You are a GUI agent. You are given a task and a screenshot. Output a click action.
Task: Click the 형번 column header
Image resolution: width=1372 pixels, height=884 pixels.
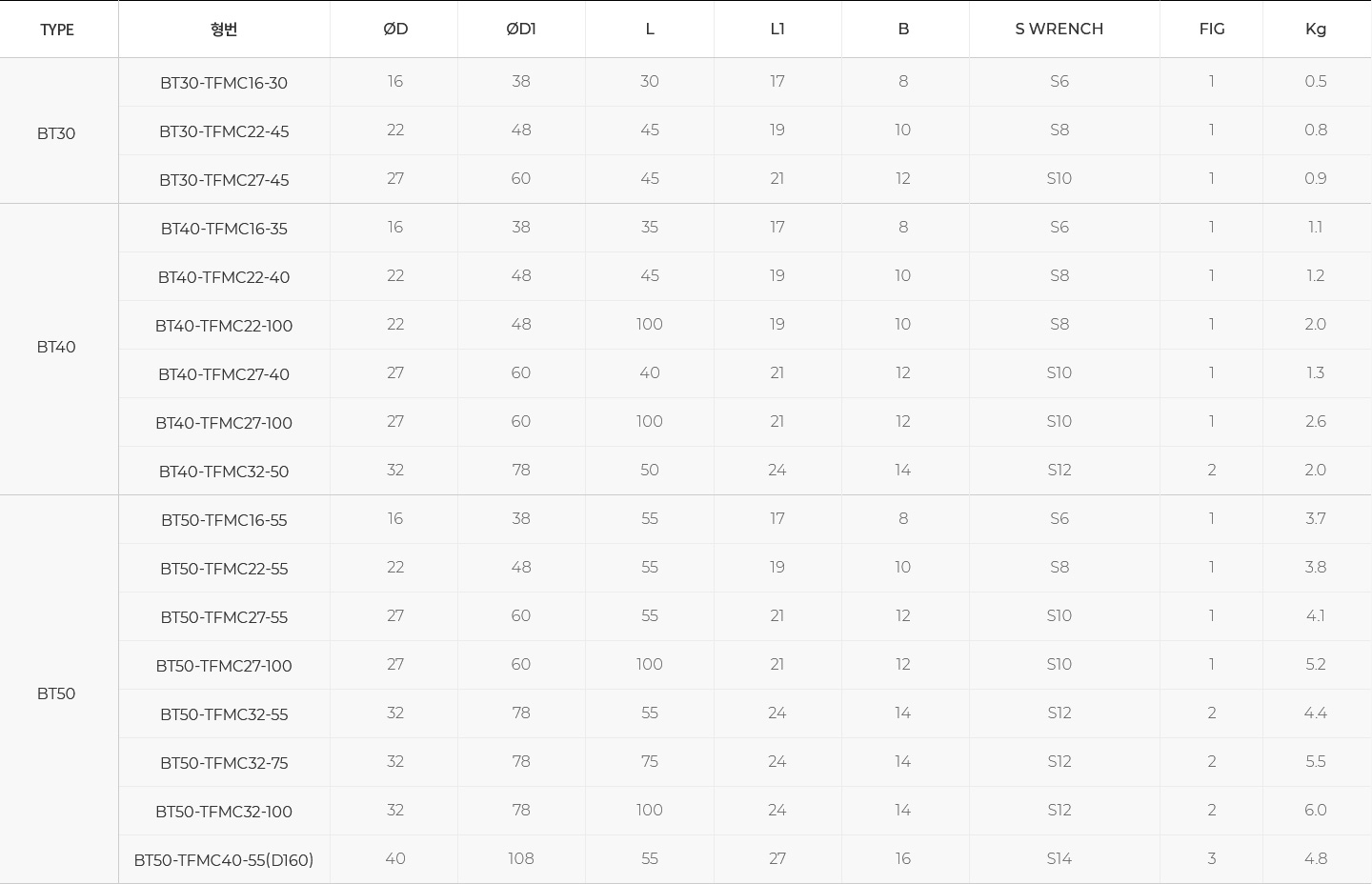(224, 30)
